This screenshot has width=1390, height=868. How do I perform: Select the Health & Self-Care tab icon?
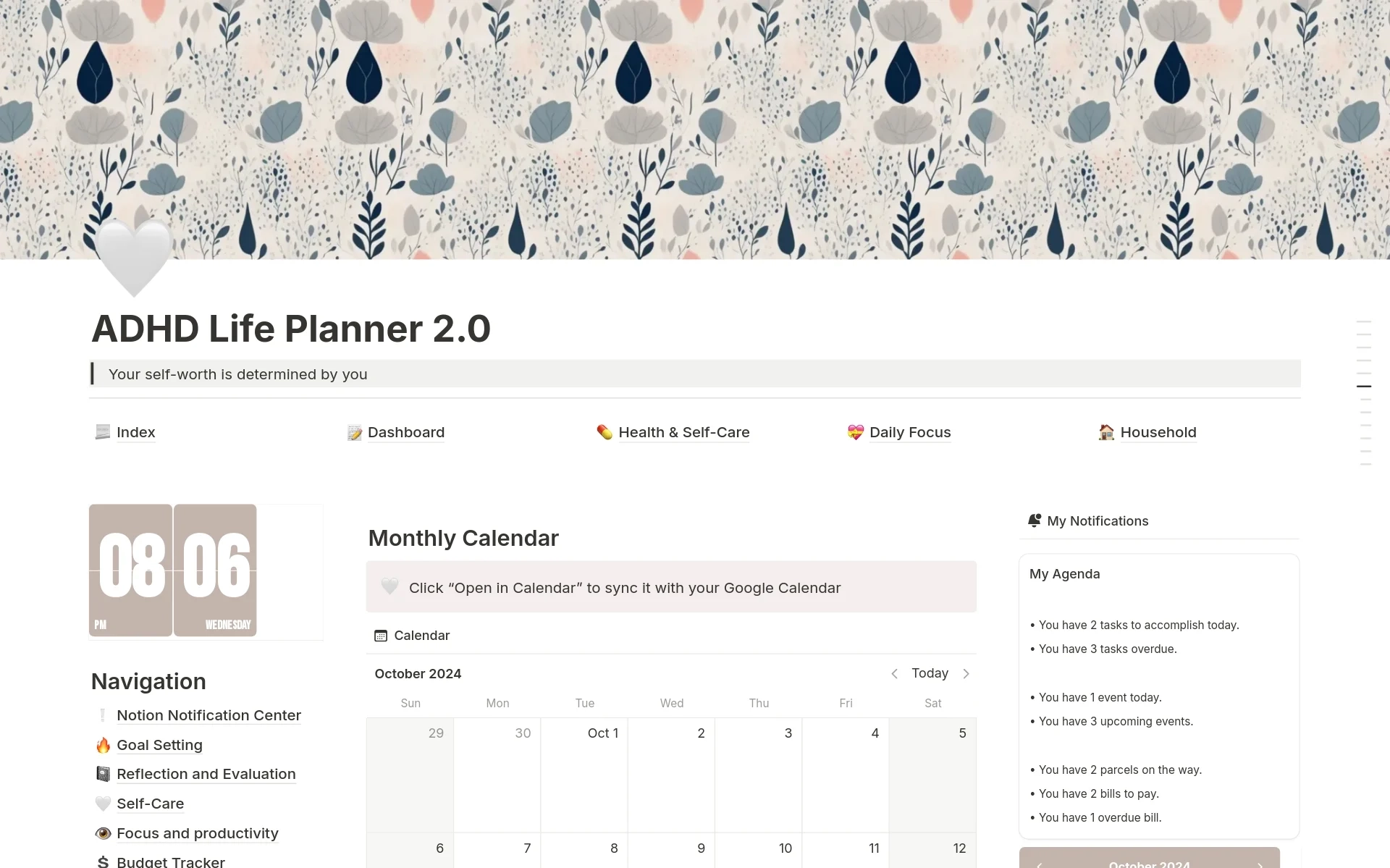[600, 432]
